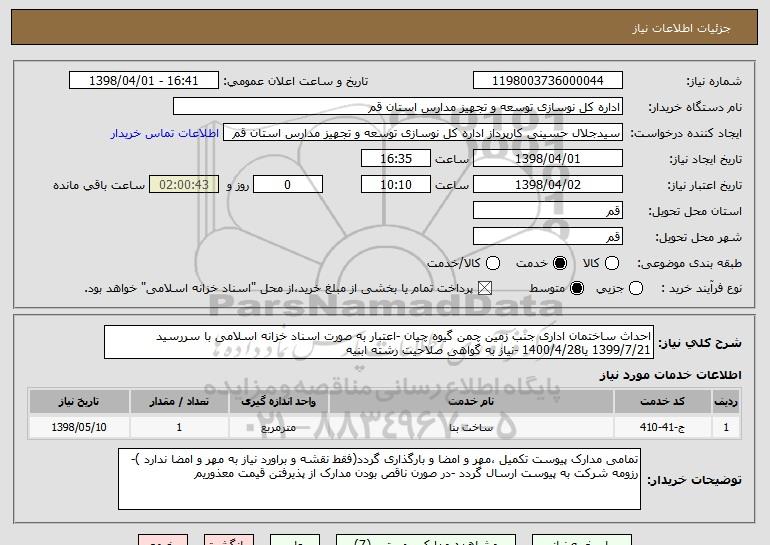Click the validity date field 1398/04/02
The width and height of the screenshot is (770, 545).
[x=548, y=184]
